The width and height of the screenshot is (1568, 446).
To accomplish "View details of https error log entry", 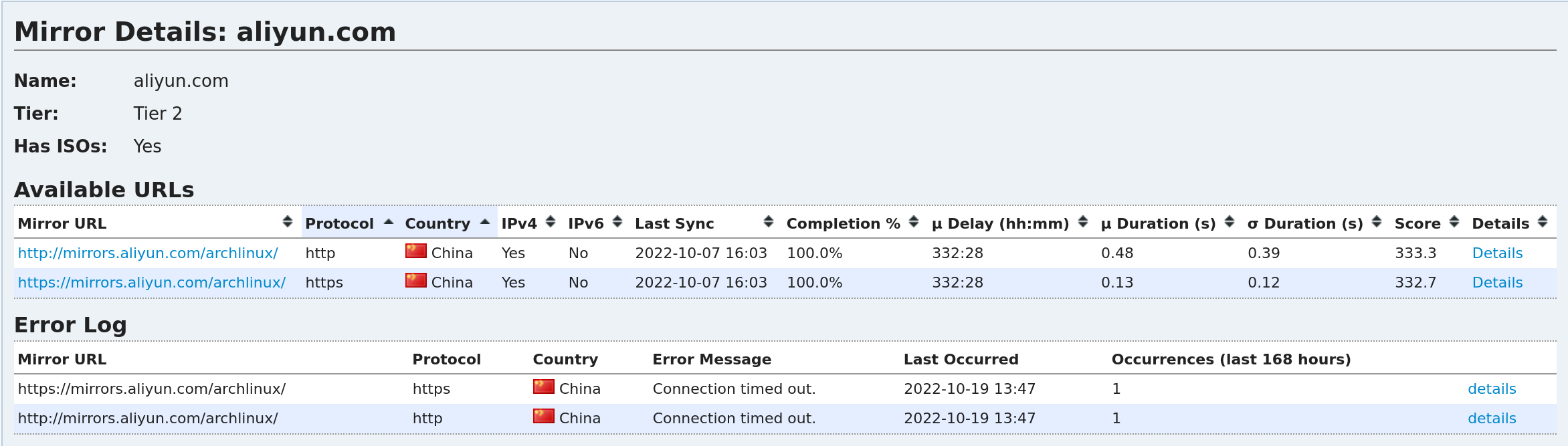I will 1492,389.
